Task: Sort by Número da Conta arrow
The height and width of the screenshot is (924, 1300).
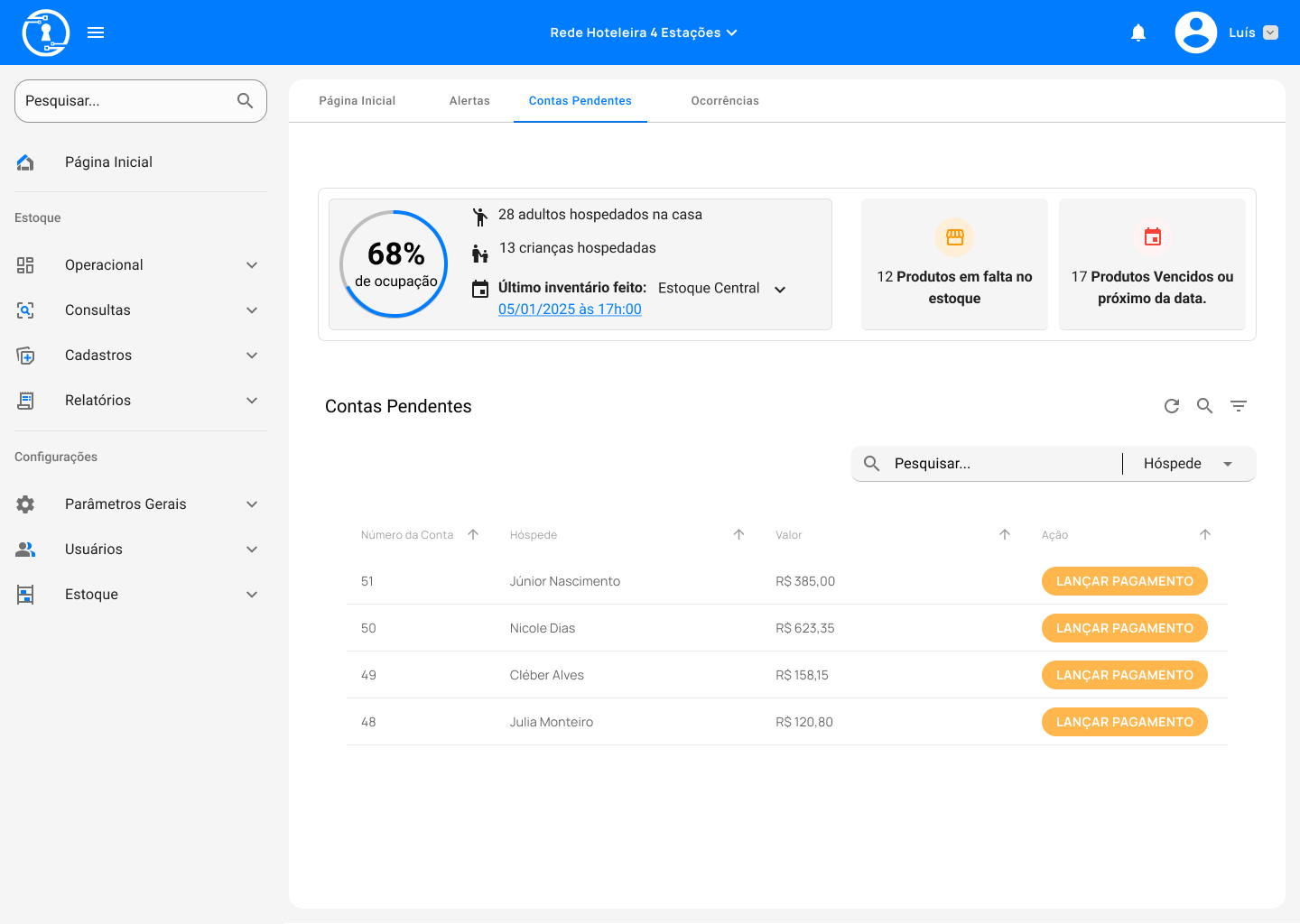Action: (473, 534)
